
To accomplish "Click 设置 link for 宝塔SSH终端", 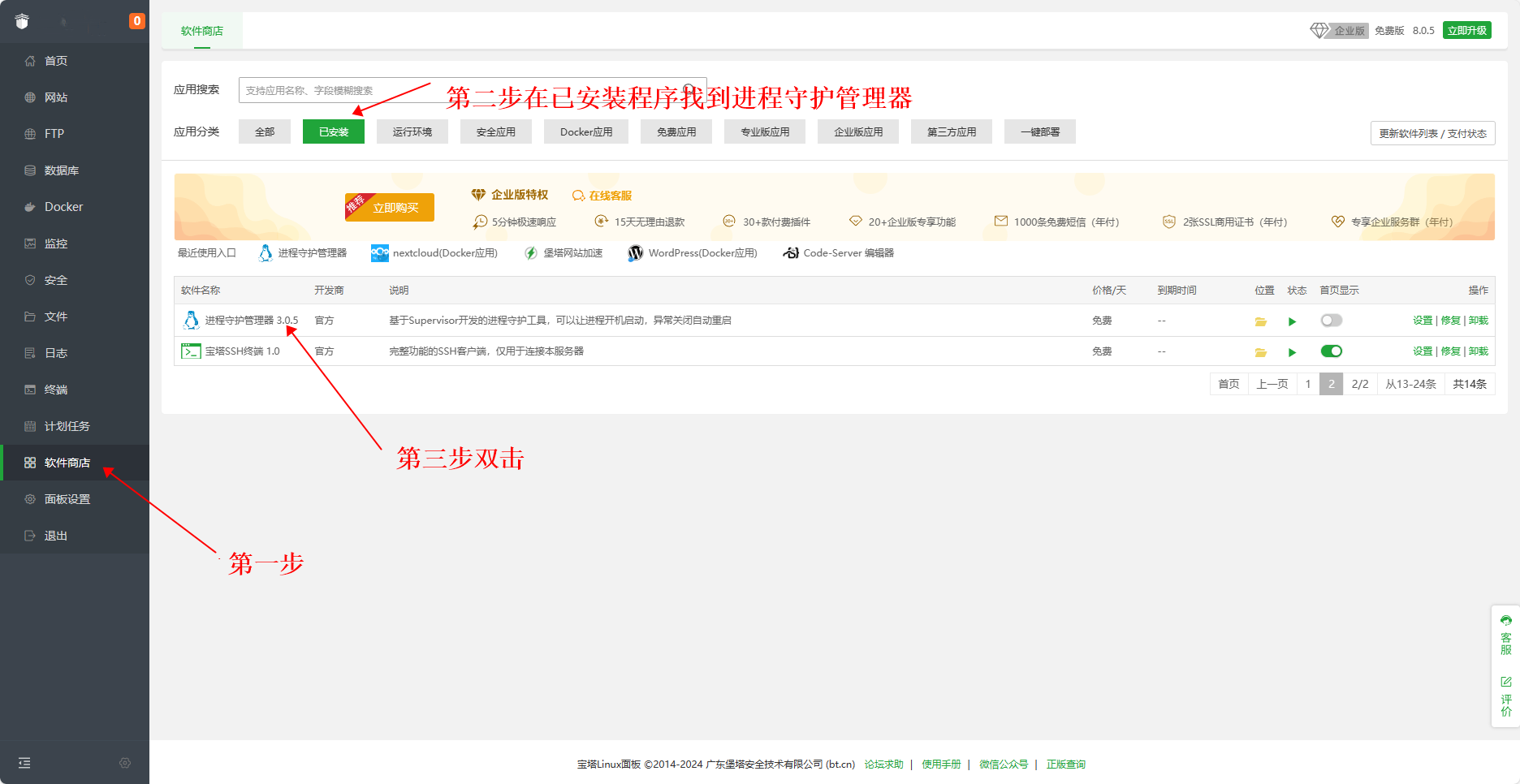I will [x=1423, y=351].
